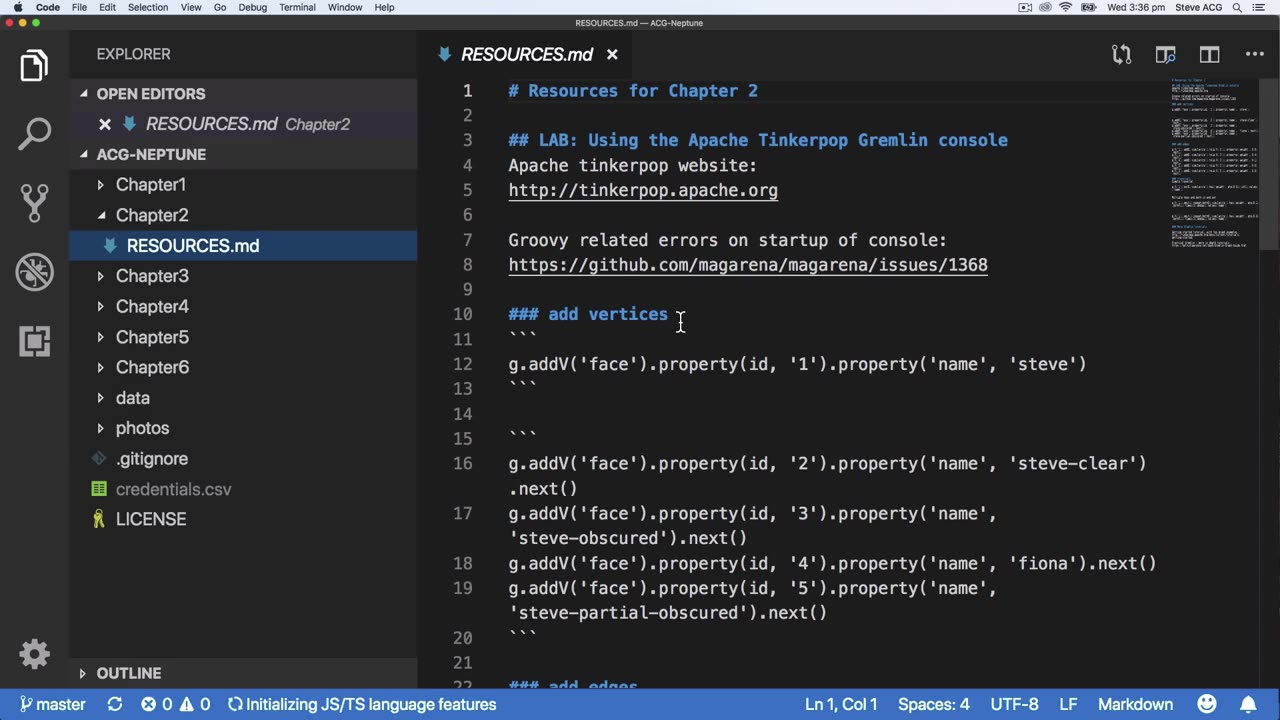Collapse the Chapter2 folder
Image resolution: width=1280 pixels, height=720 pixels.
(x=152, y=215)
